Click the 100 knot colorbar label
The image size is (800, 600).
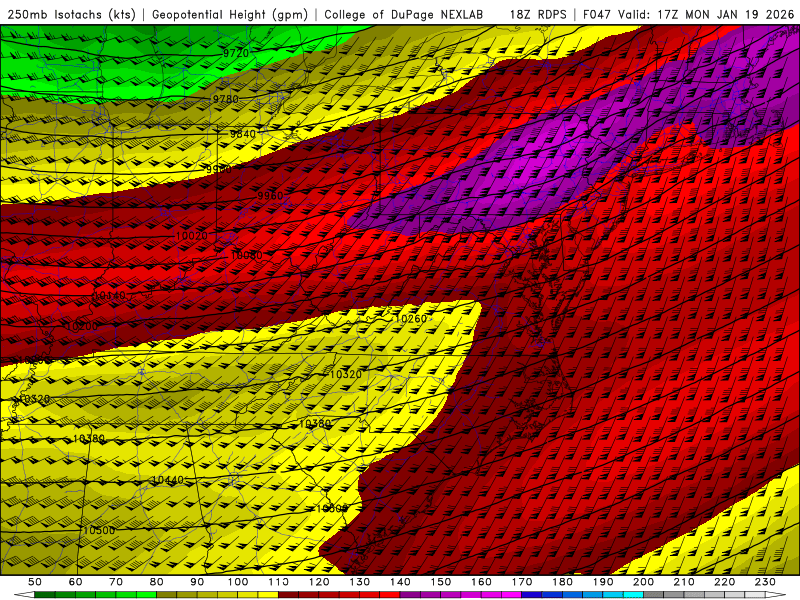coord(238,582)
